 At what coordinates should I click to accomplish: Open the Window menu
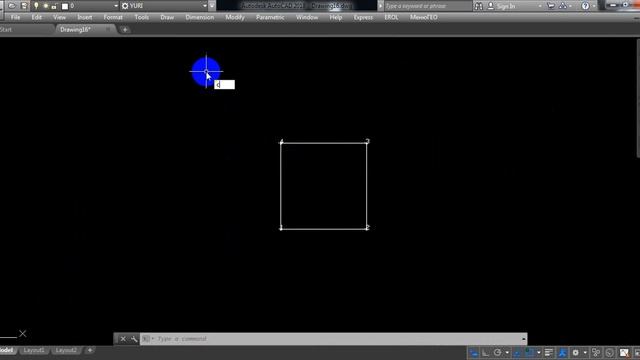tap(307, 18)
